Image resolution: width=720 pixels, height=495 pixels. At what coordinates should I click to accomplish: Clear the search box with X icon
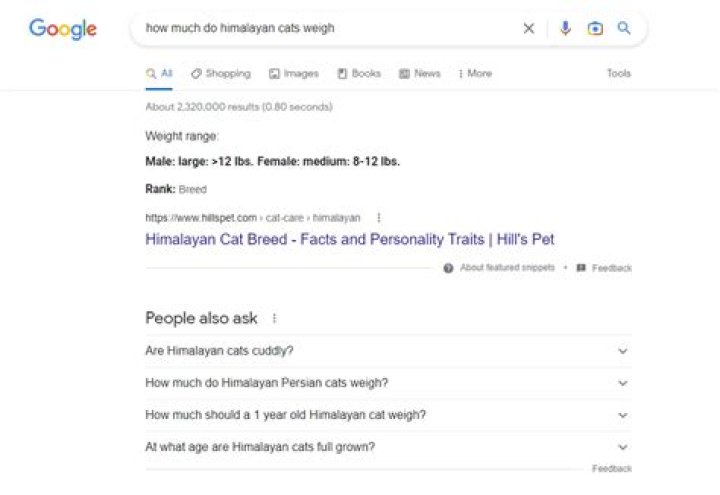529,29
